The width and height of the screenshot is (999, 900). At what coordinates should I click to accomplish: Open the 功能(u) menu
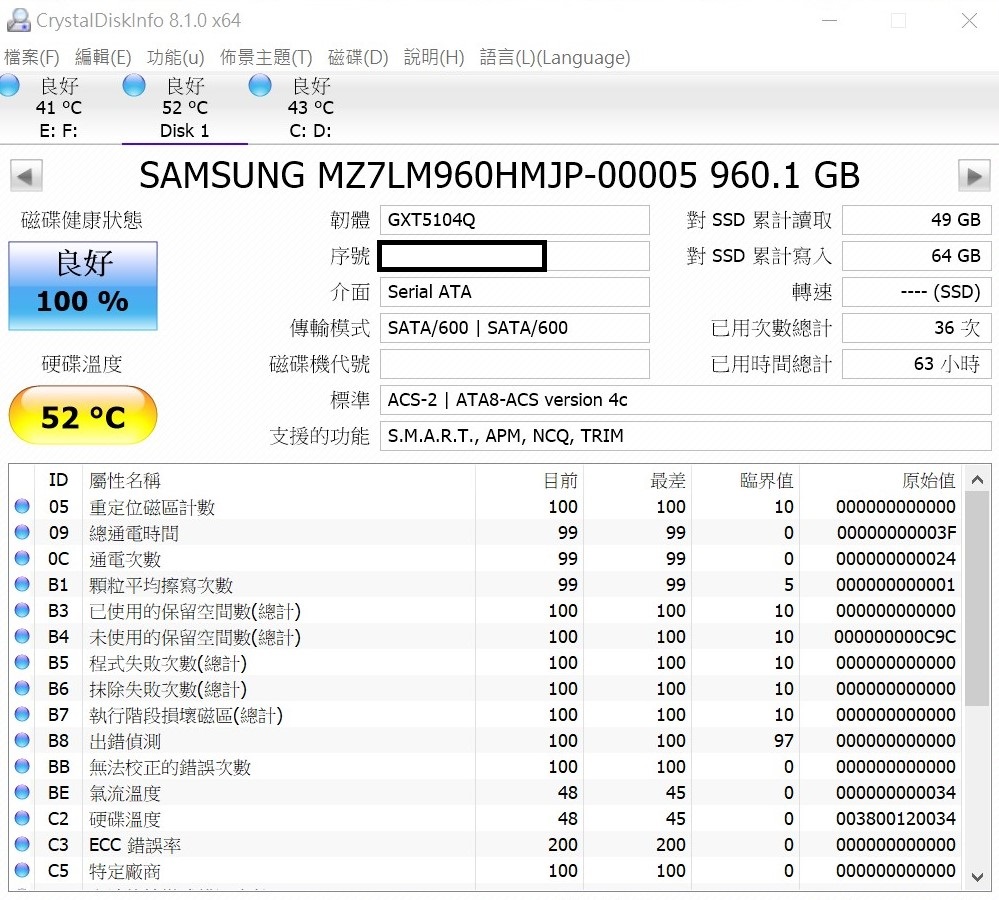click(x=175, y=57)
